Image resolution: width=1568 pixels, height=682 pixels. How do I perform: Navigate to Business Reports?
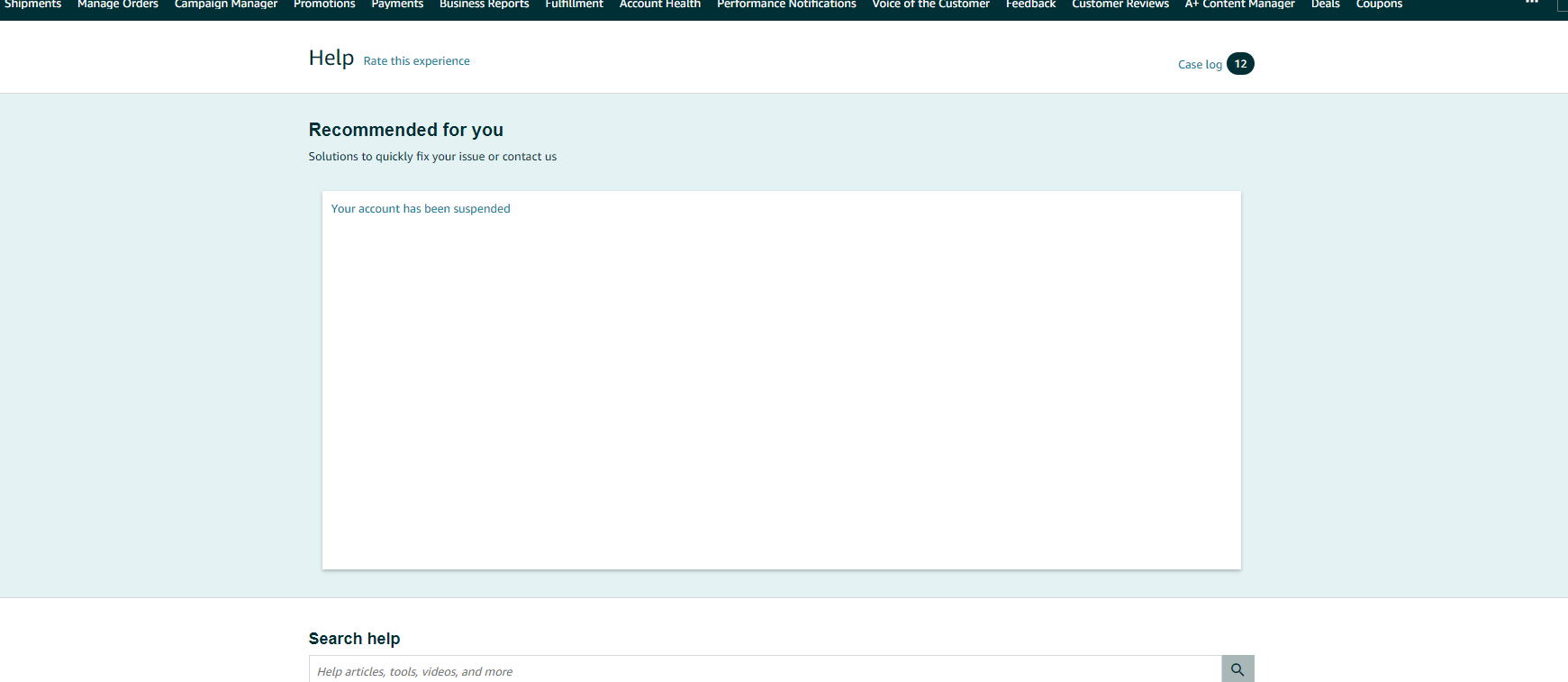(x=484, y=5)
